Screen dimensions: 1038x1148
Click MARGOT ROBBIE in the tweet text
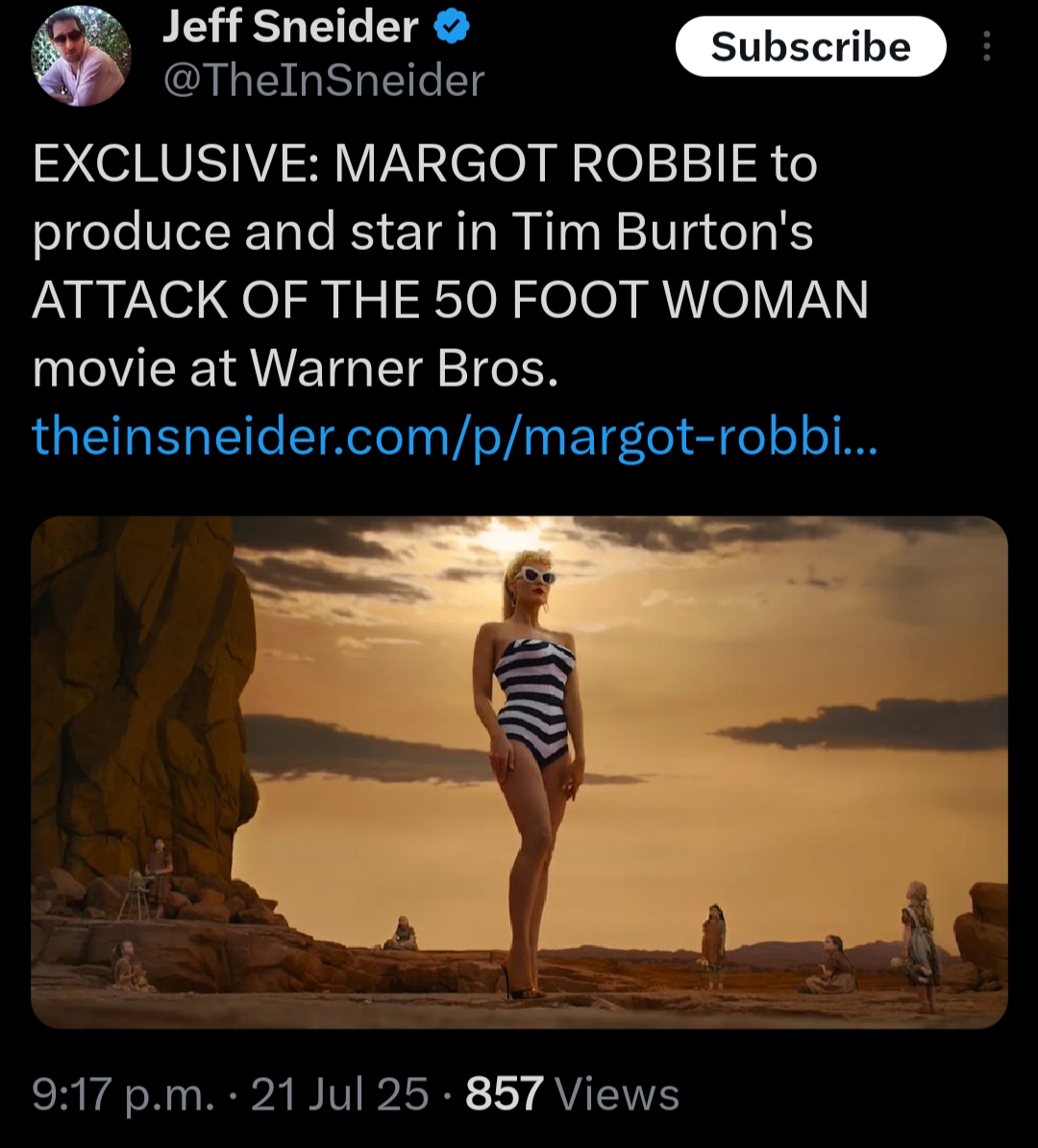pos(545,163)
